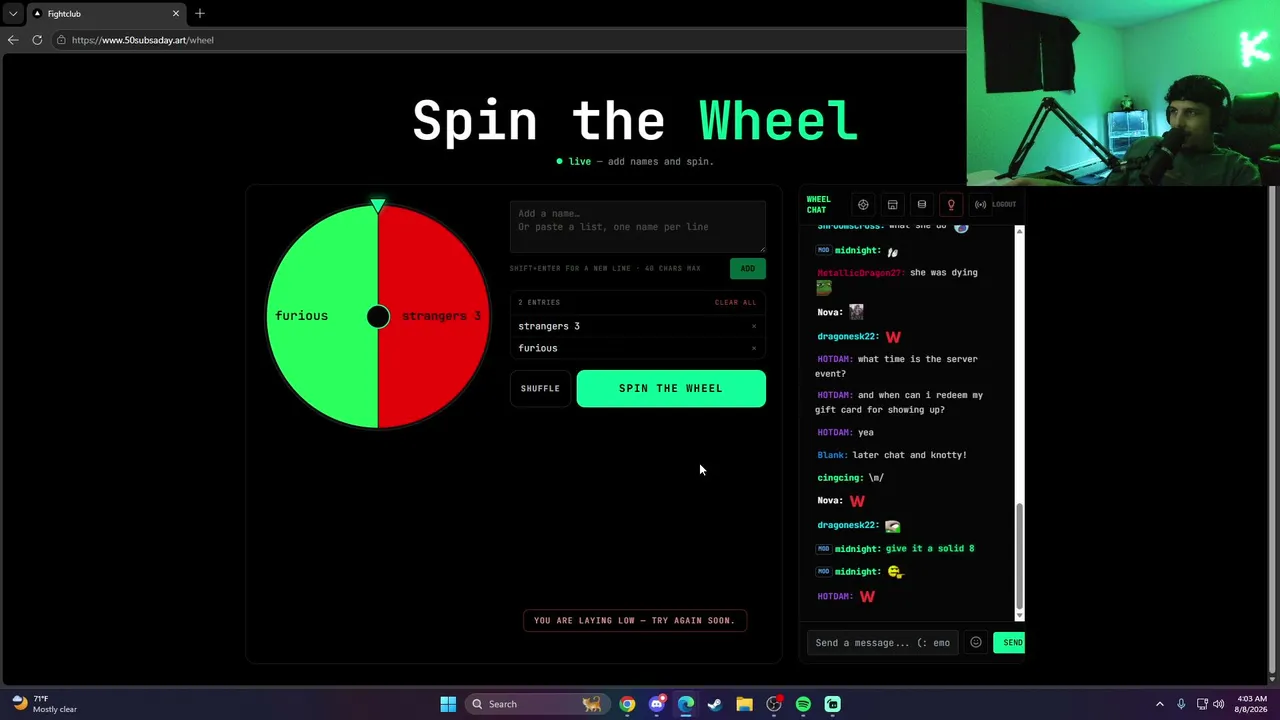This screenshot has width=1280, height=720.
Task: Close the Fightclub tab
Action: [176, 14]
